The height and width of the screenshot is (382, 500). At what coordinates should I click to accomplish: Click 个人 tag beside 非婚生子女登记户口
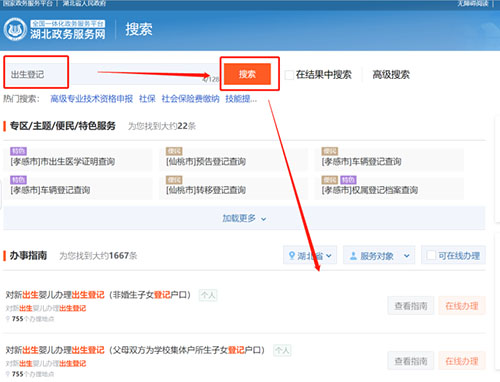[x=208, y=295]
